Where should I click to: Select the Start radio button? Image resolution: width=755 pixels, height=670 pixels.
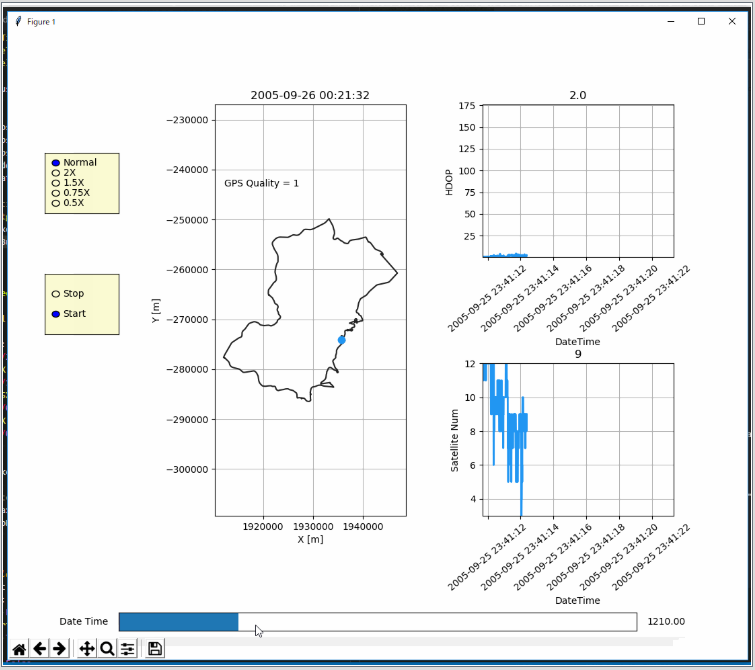(x=56, y=314)
